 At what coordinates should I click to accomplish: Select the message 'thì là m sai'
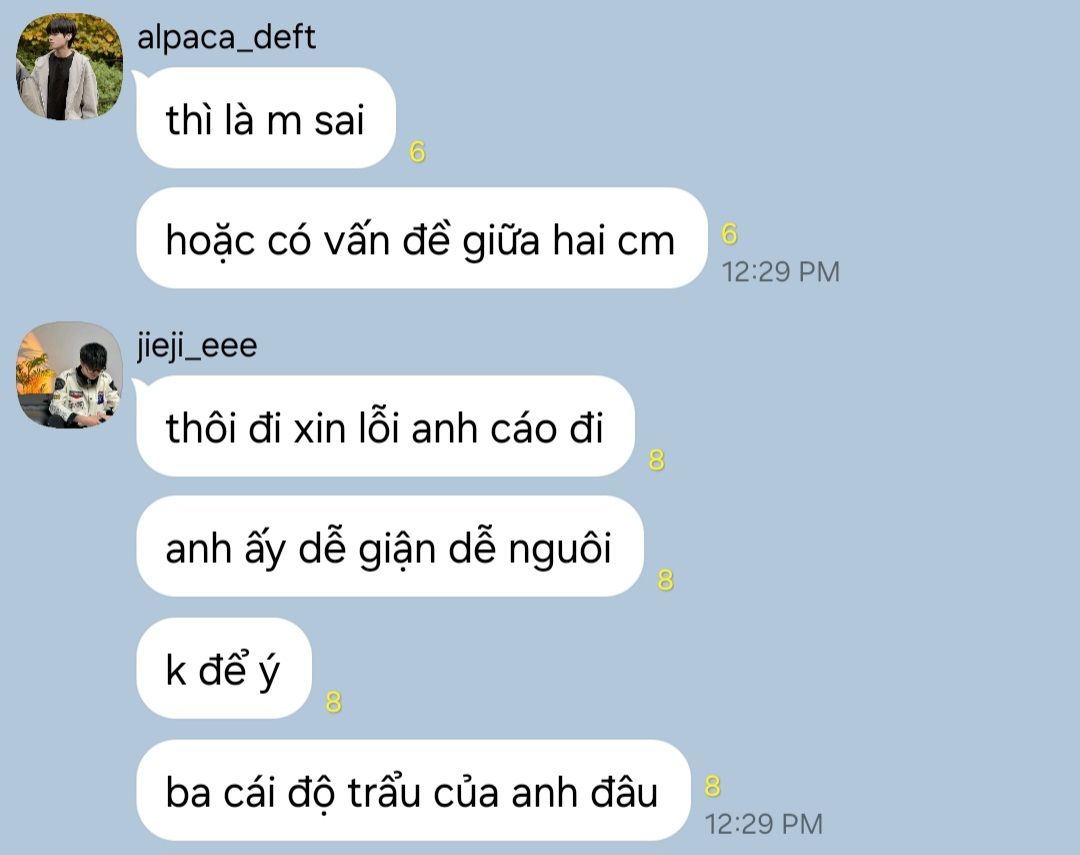click(x=266, y=118)
